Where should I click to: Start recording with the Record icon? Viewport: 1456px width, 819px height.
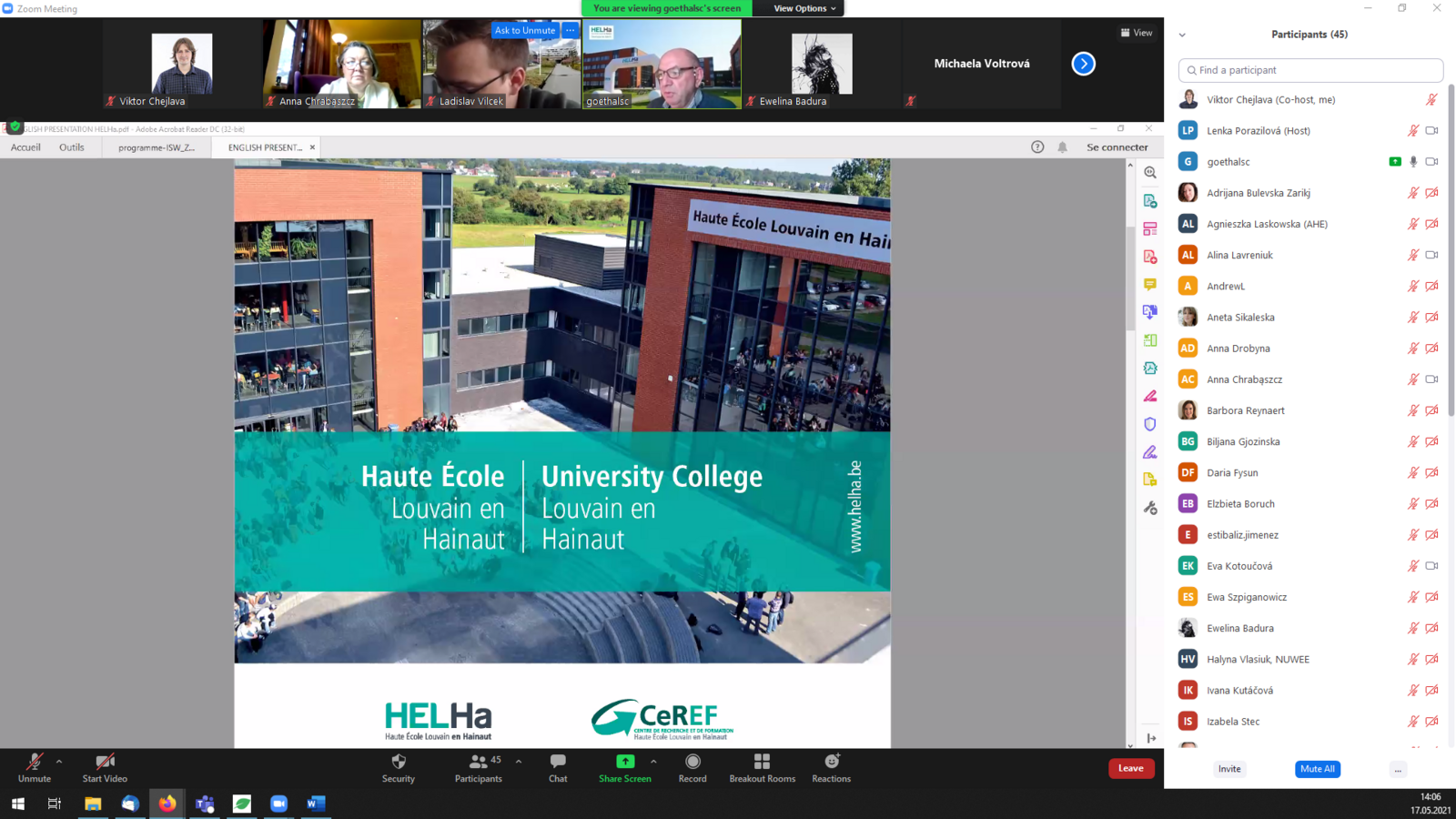pyautogui.click(x=693, y=762)
